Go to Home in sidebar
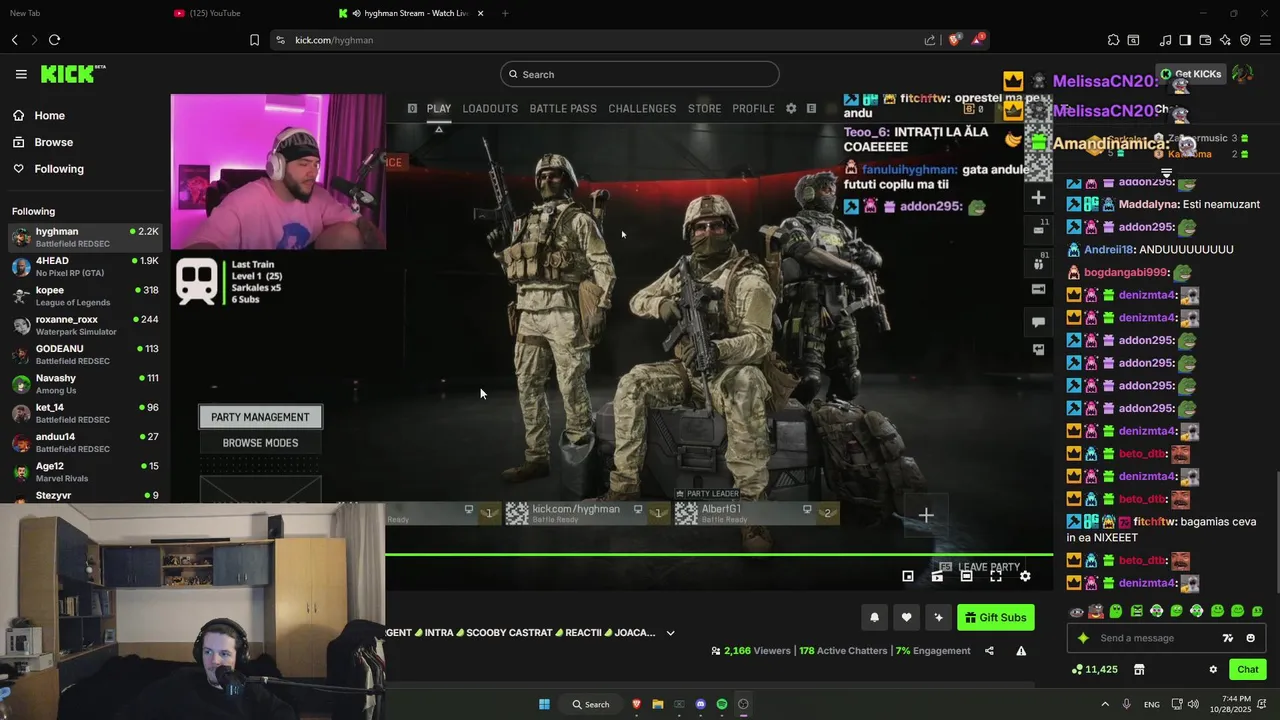 [x=41, y=115]
